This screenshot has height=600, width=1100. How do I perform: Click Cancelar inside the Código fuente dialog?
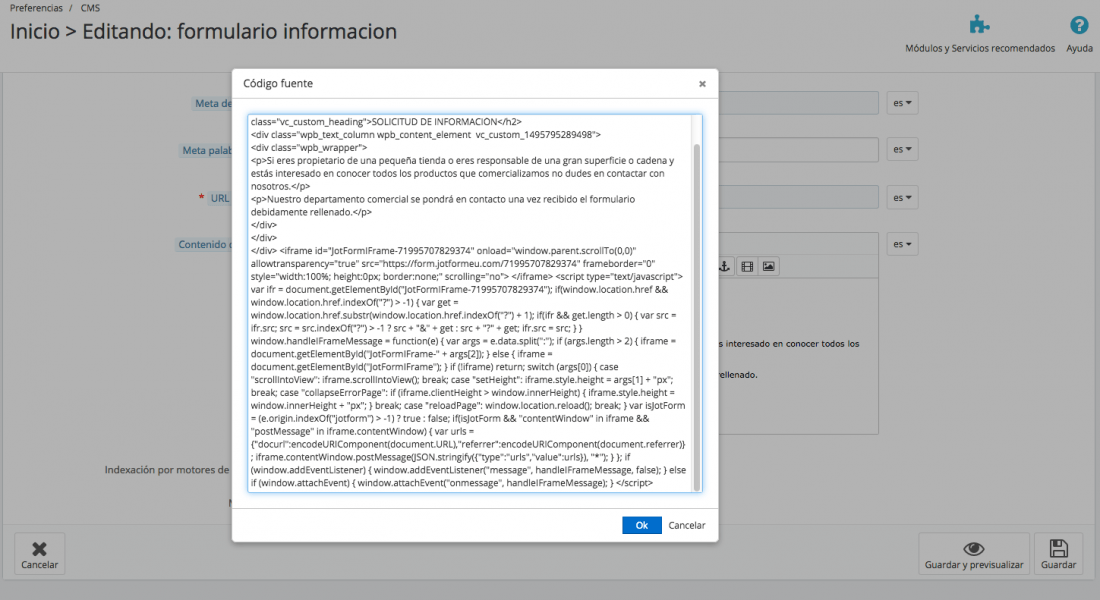coord(687,525)
